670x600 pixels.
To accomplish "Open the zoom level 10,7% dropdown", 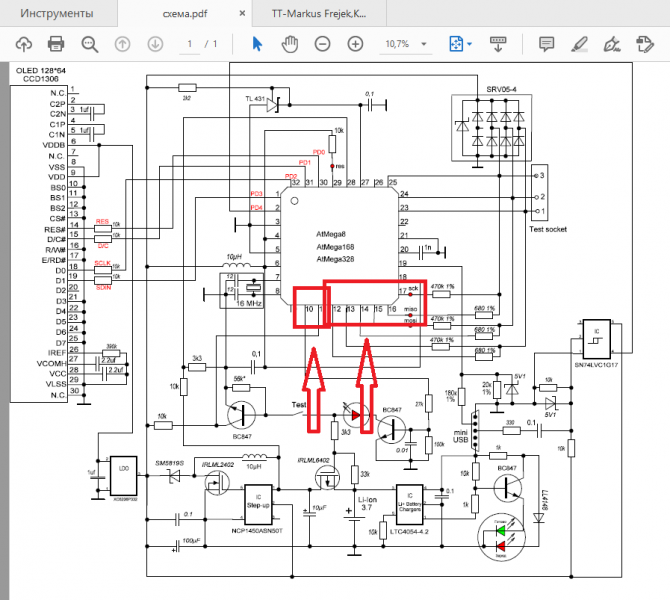I will 406,44.
